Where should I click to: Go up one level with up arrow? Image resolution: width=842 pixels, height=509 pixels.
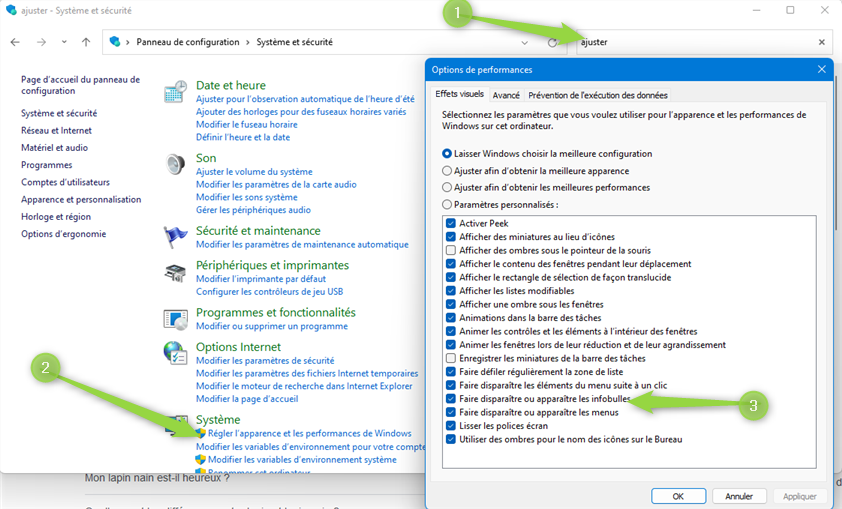(x=86, y=42)
